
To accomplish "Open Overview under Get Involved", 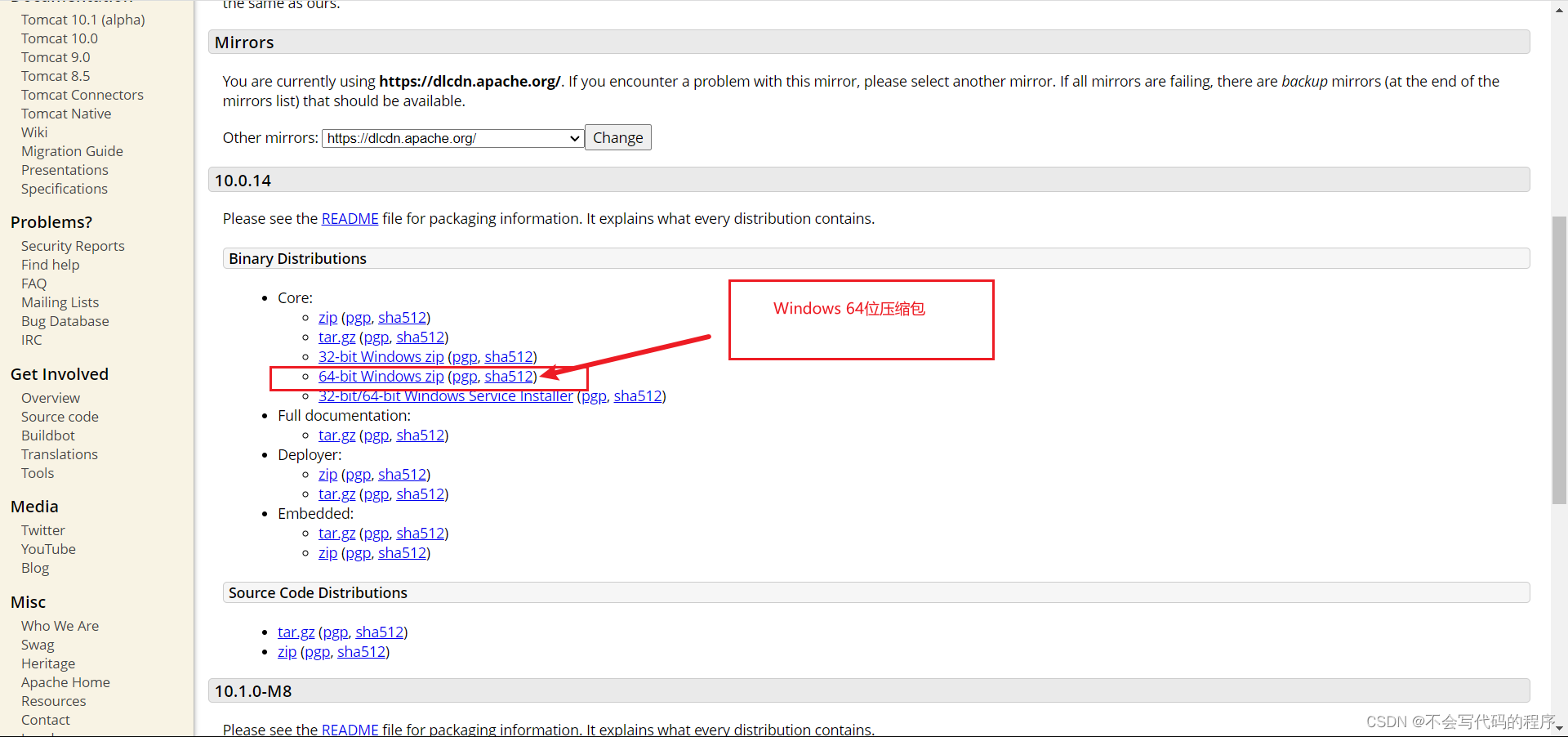I will click(x=51, y=398).
